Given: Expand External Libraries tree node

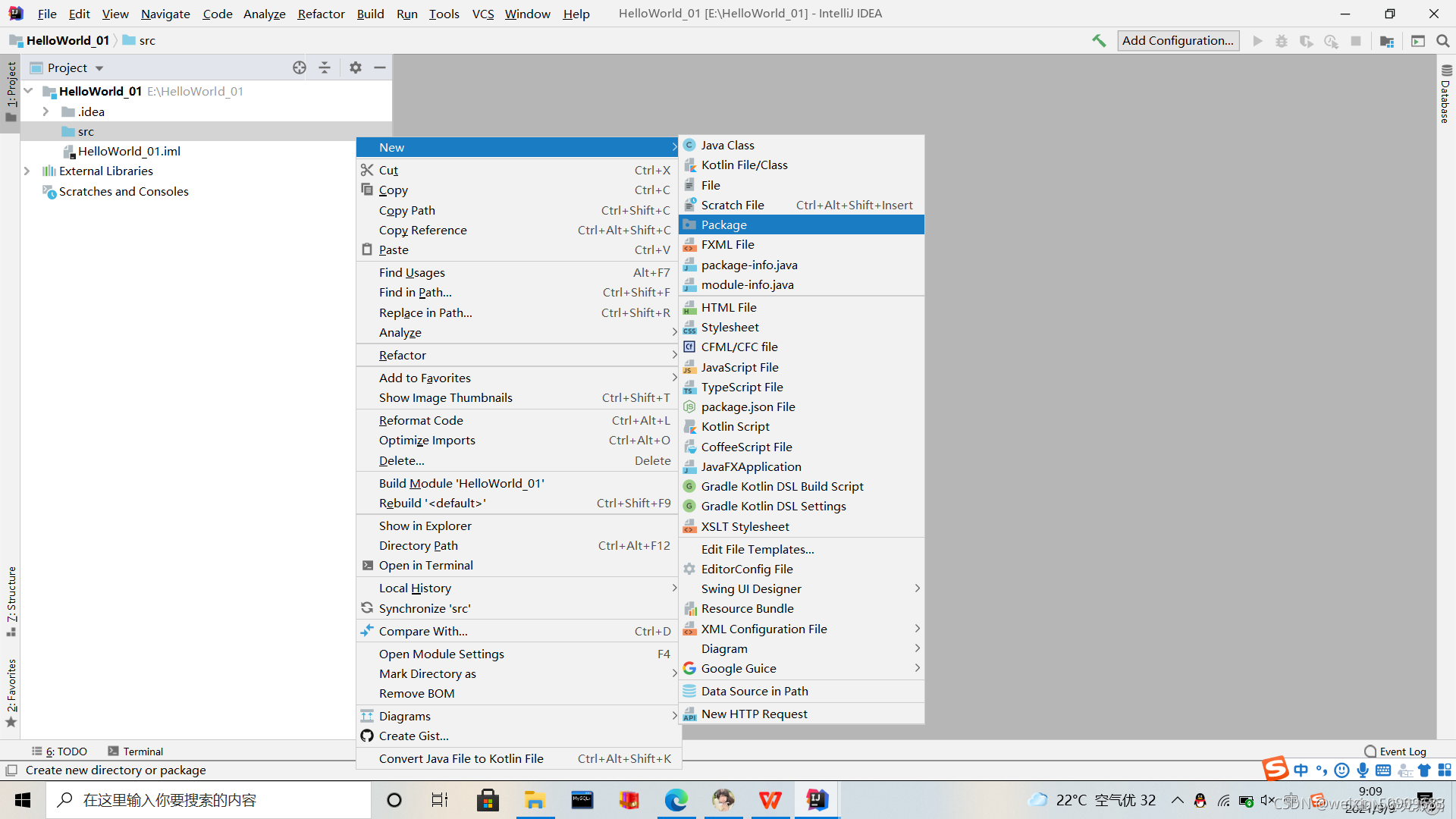Looking at the screenshot, I should coord(27,171).
